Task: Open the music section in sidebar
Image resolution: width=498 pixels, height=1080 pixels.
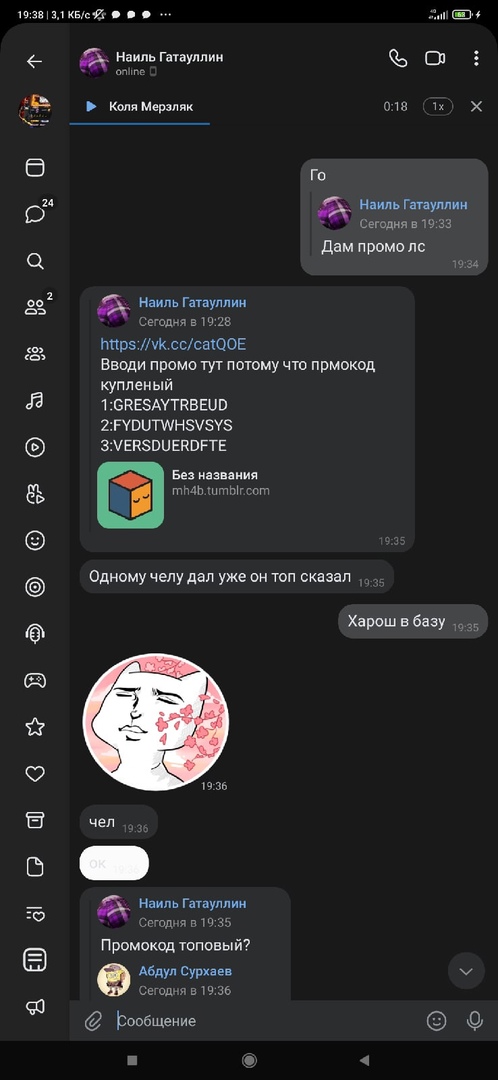Action: click(35, 401)
